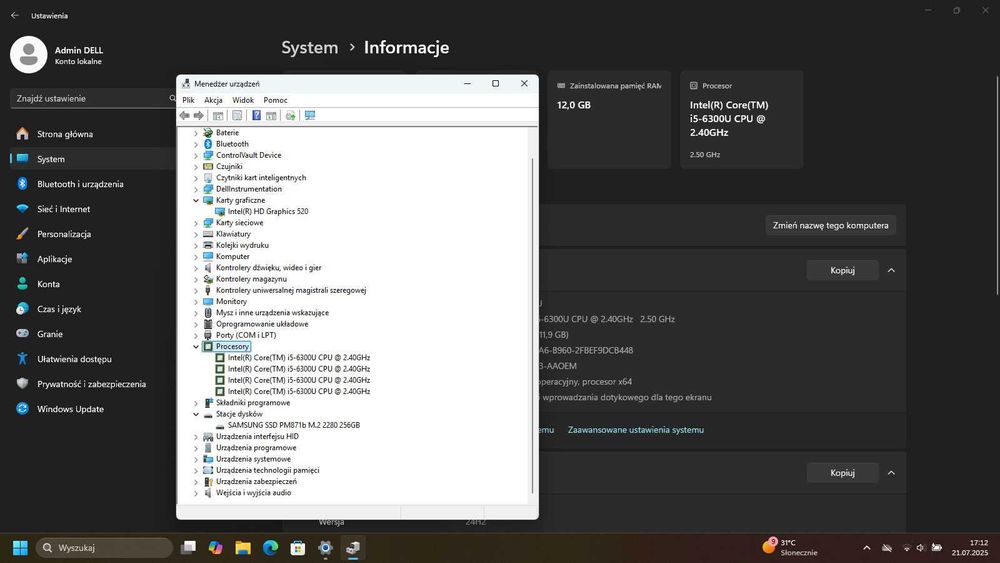Expand Urządzenia systemowe category
The image size is (1000, 563).
click(x=196, y=459)
